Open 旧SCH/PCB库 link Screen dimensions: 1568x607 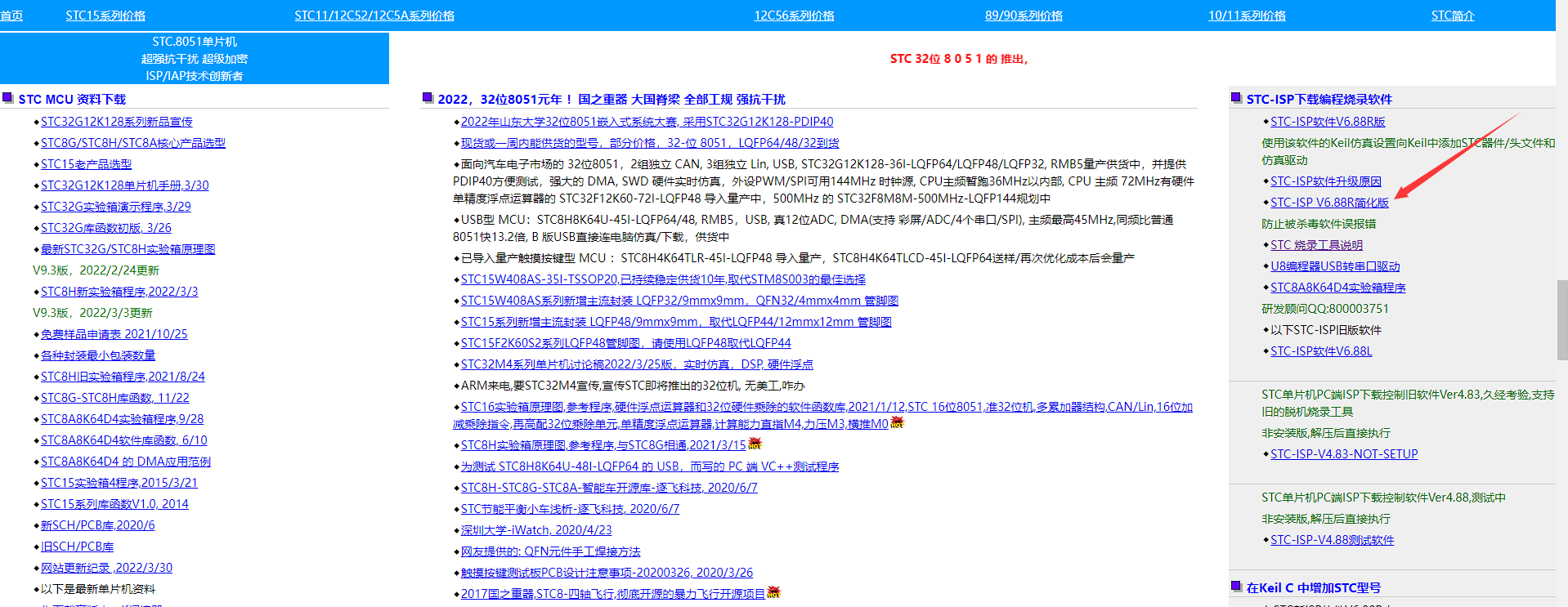tap(78, 547)
